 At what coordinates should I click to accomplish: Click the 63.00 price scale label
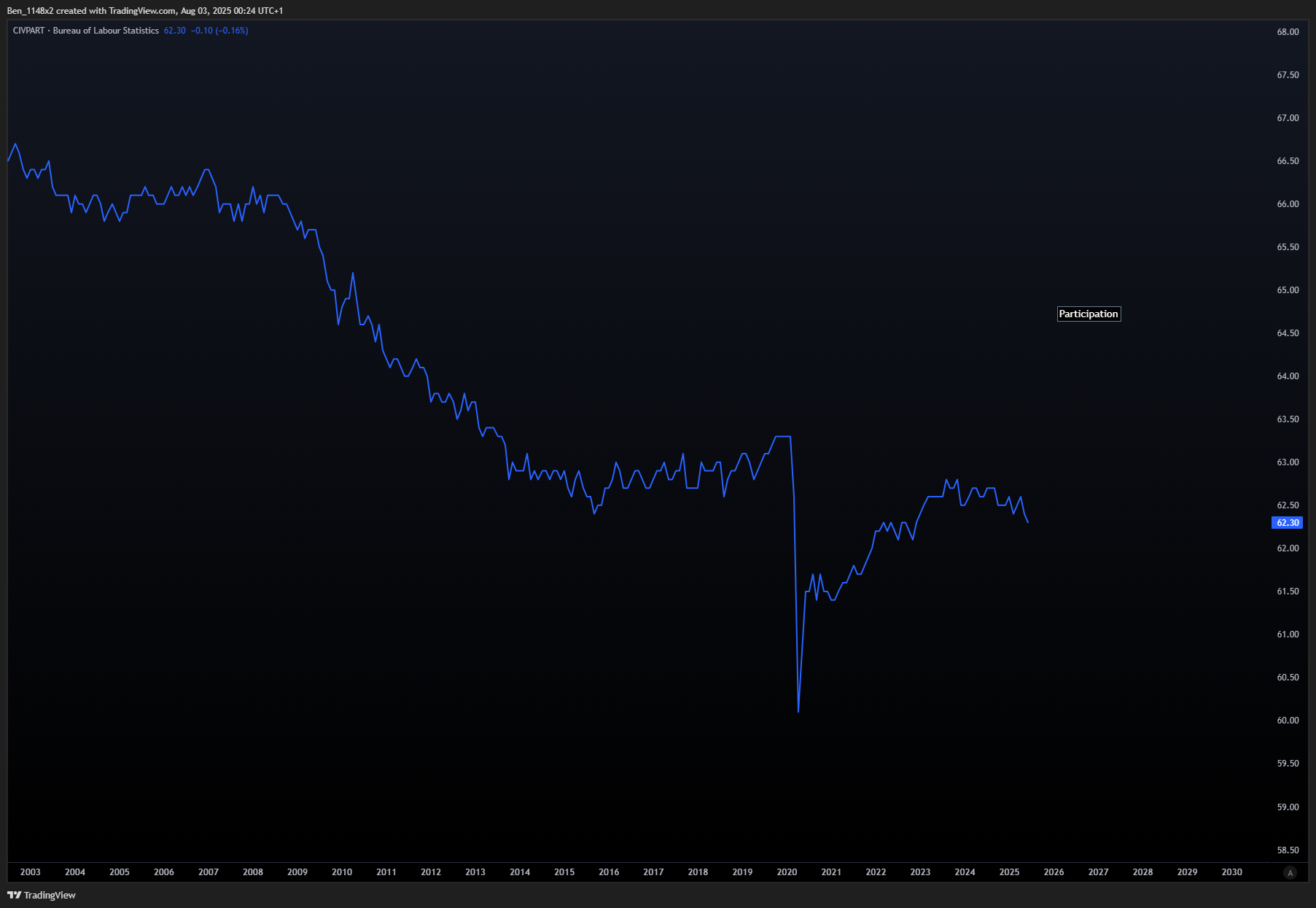[1288, 462]
